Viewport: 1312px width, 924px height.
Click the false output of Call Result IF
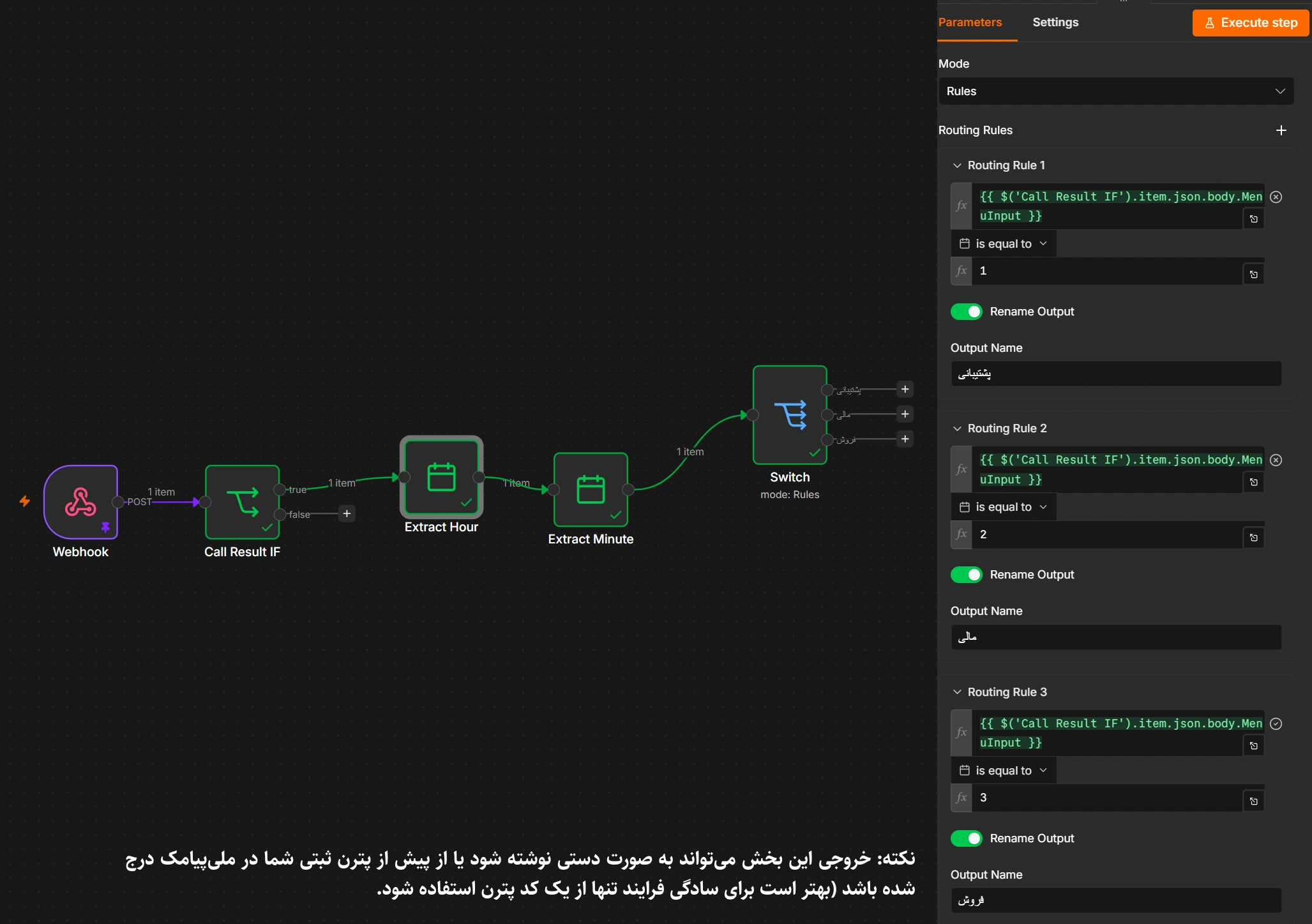point(279,515)
